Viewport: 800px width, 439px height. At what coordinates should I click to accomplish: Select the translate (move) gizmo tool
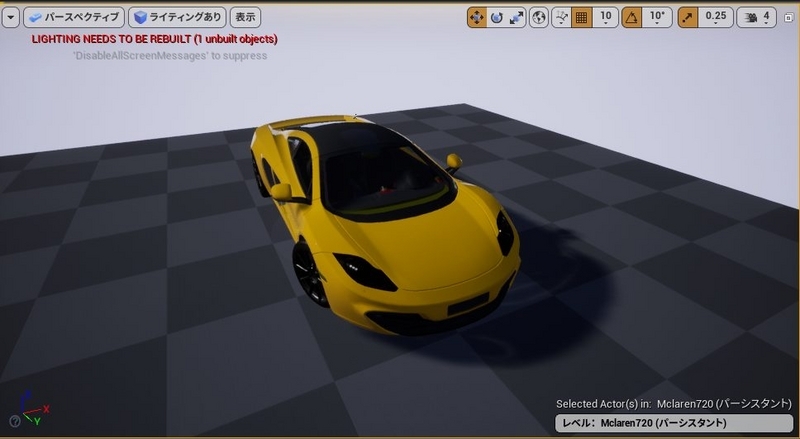(x=477, y=17)
